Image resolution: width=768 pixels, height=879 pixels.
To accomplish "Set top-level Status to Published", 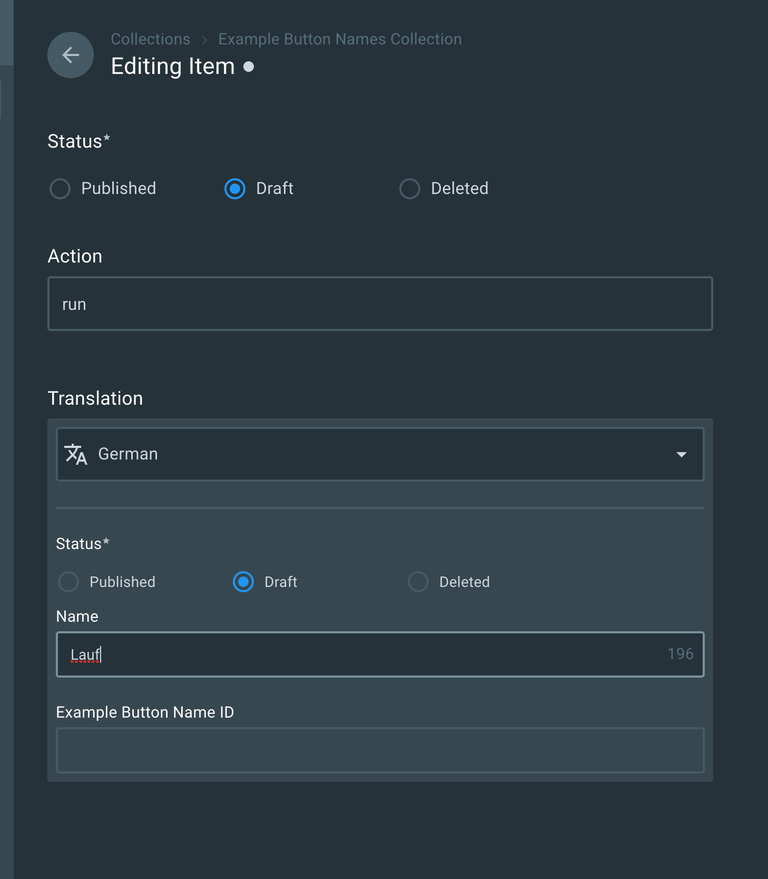I will click(60, 189).
